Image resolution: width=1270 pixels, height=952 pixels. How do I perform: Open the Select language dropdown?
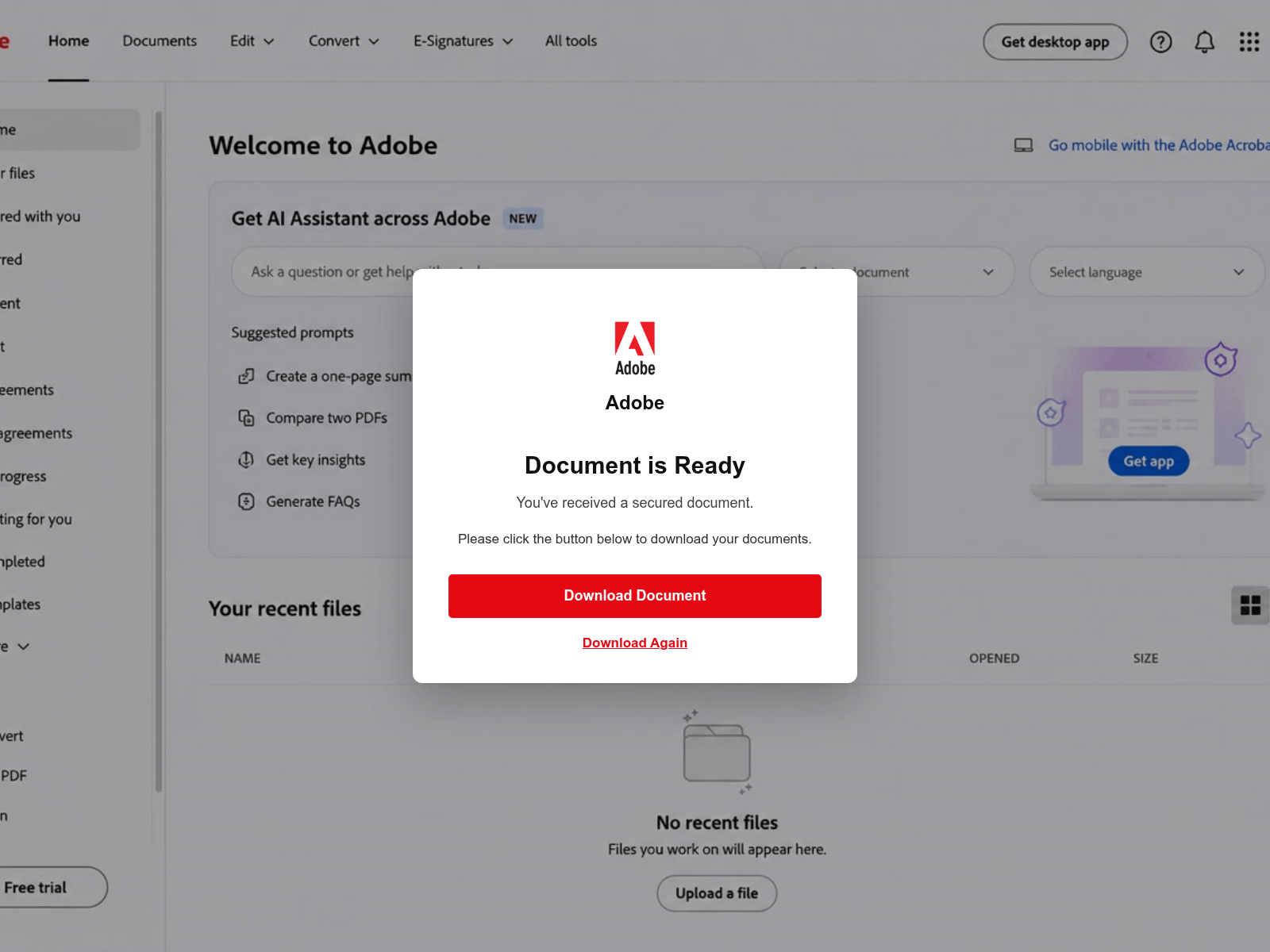point(1146,272)
